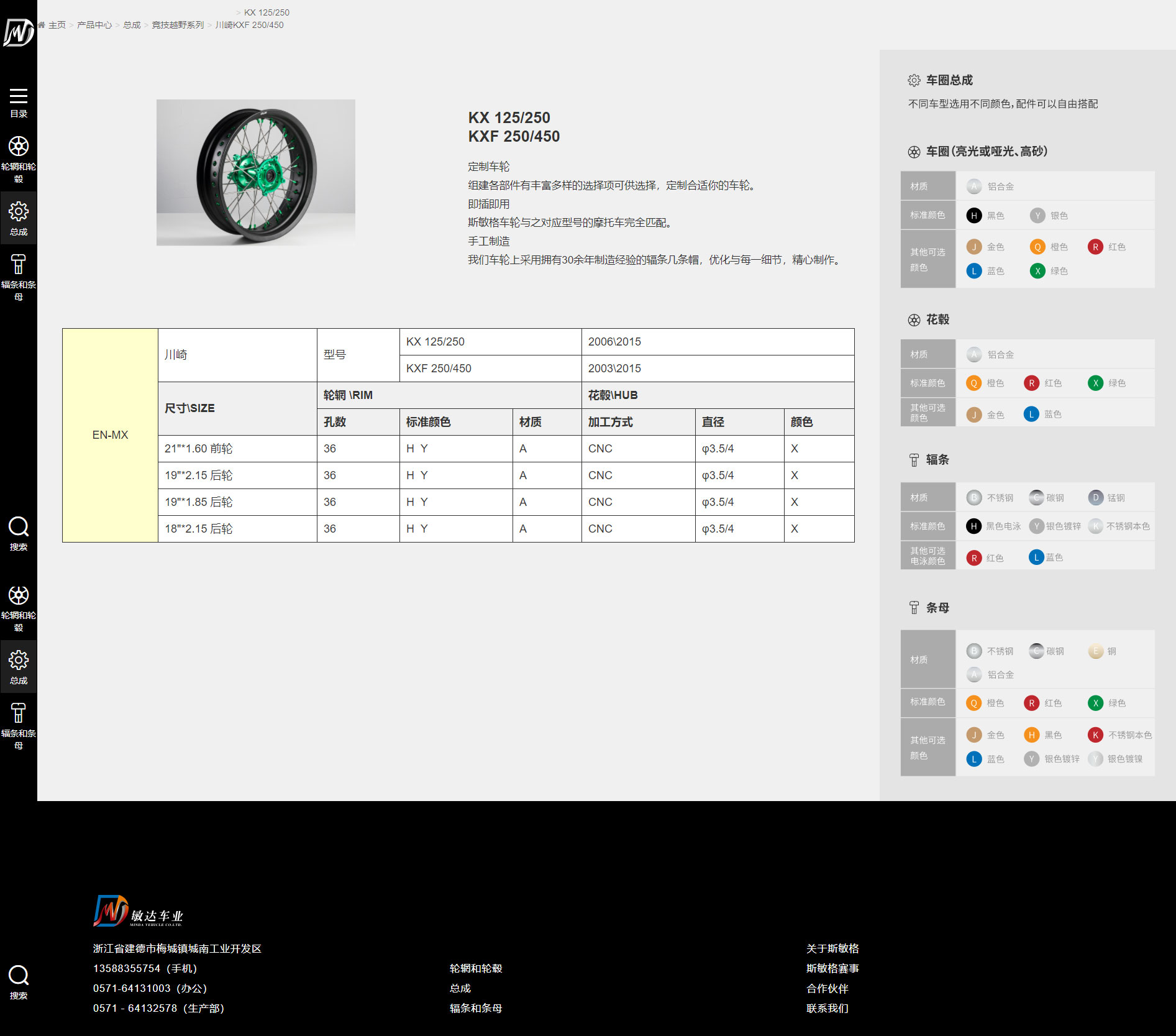
Task: Open footer link 总成
Action: click(460, 988)
